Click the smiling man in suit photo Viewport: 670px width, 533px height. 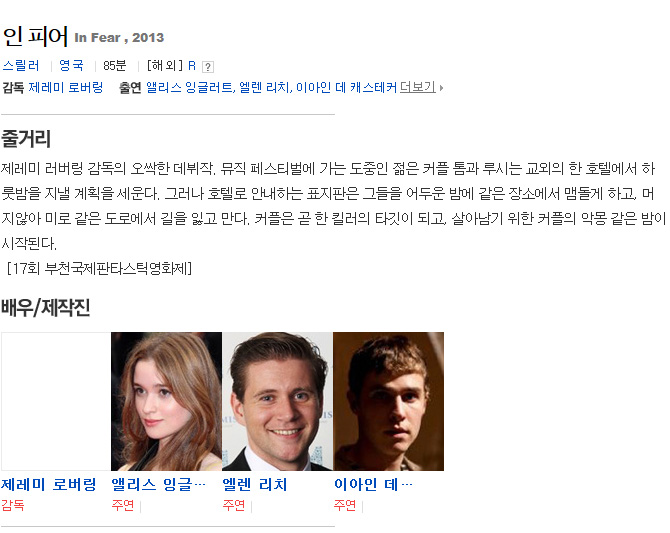pos(277,401)
